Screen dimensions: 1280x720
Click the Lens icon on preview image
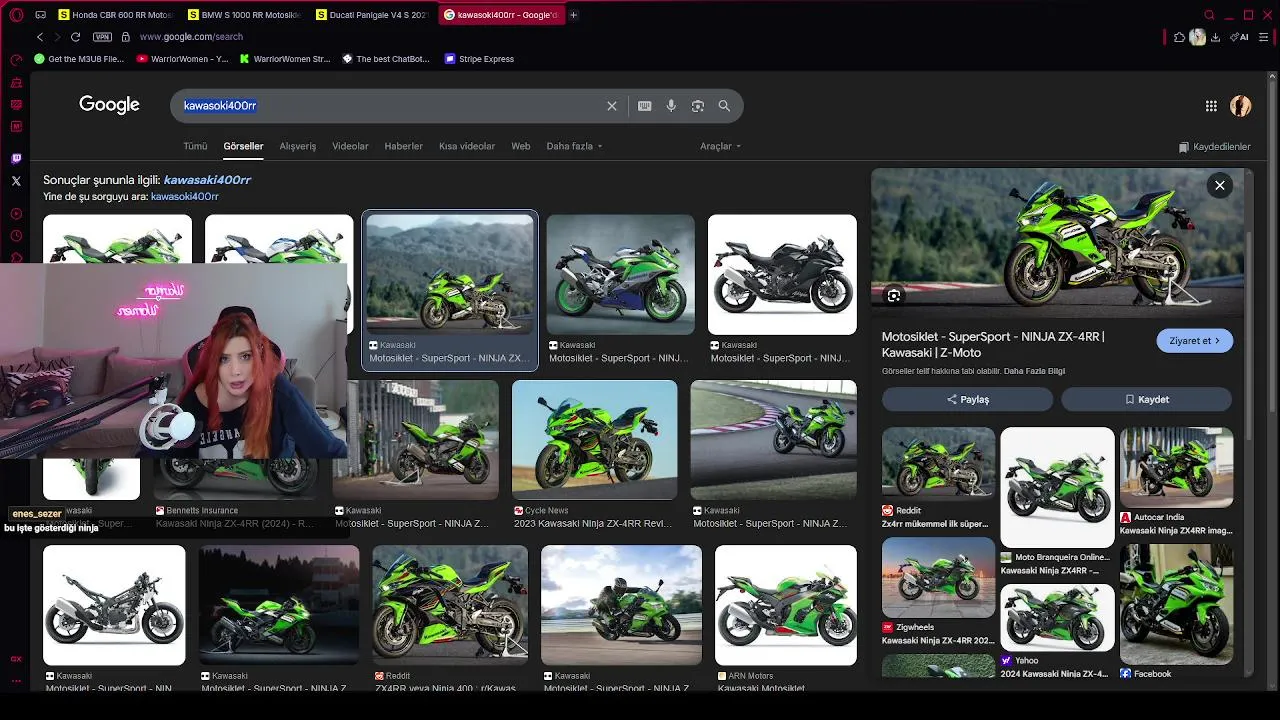[x=894, y=296]
